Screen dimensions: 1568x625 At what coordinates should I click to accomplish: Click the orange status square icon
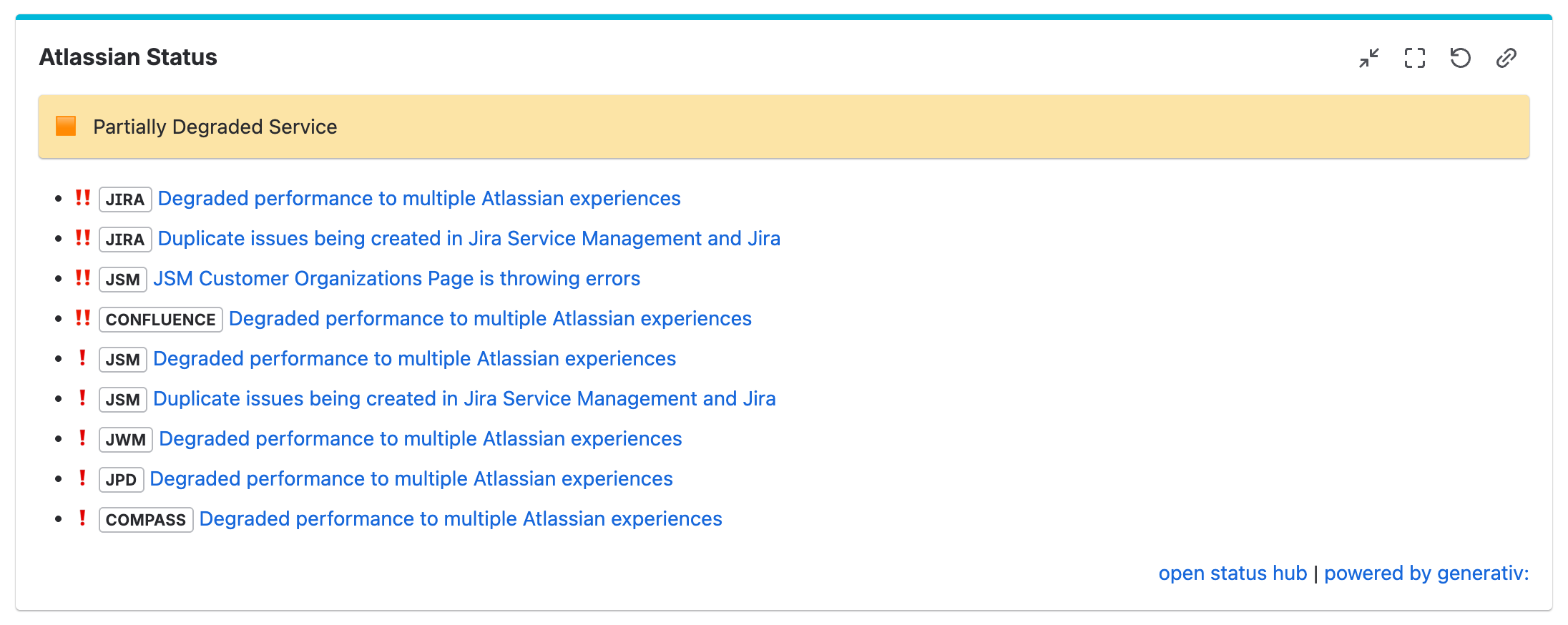pyautogui.click(x=66, y=127)
